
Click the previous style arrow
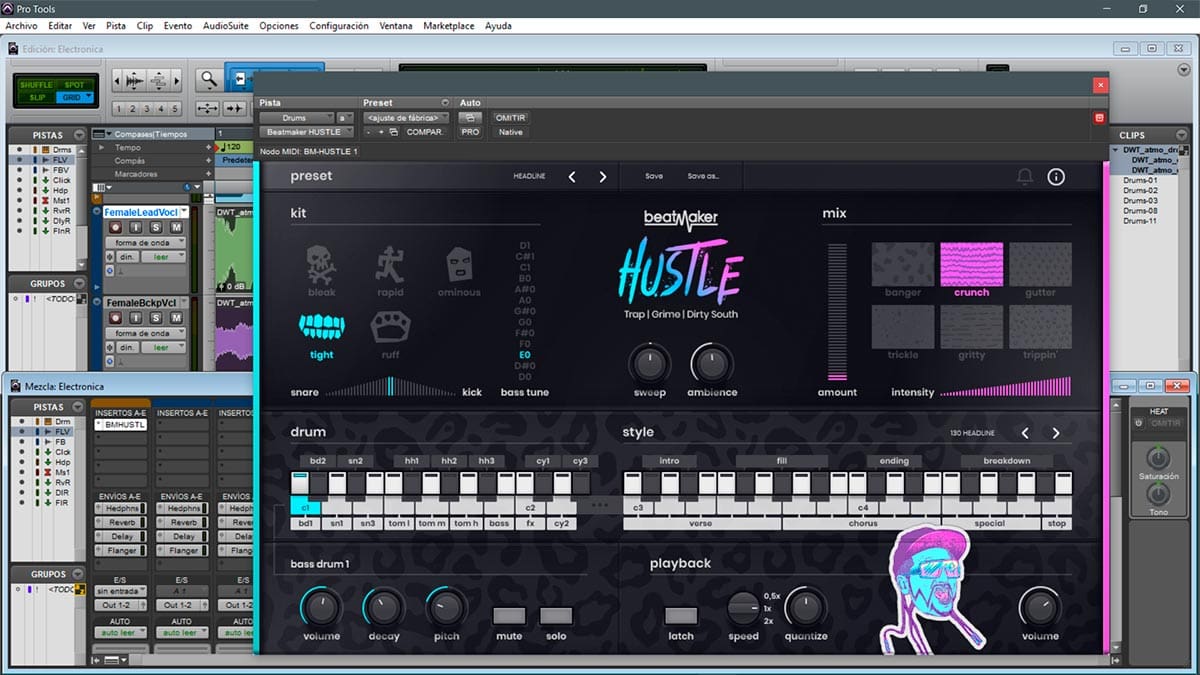tap(1025, 433)
